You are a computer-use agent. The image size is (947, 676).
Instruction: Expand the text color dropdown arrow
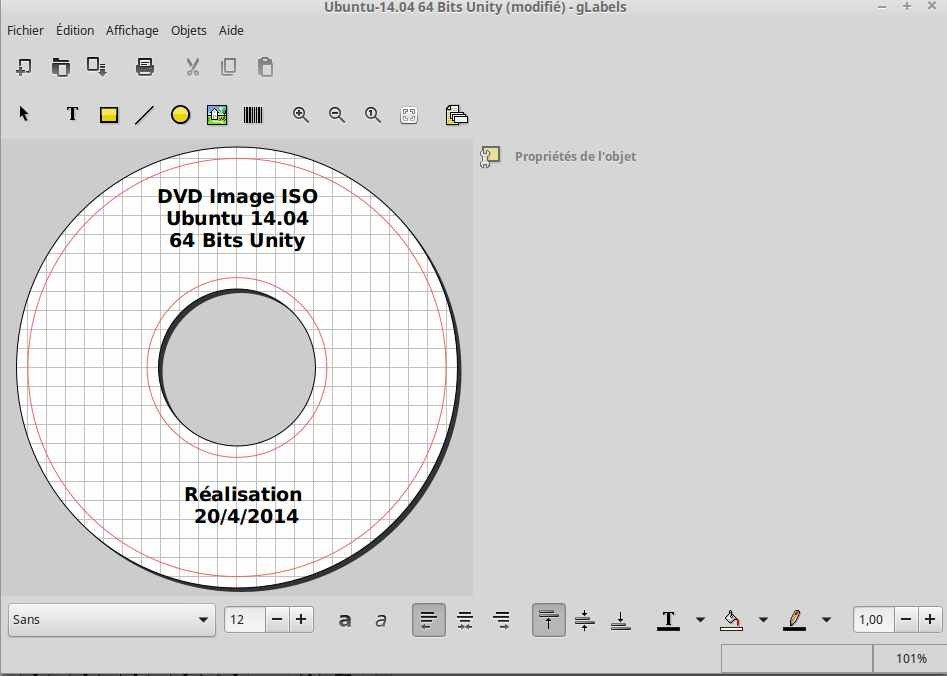click(700, 620)
